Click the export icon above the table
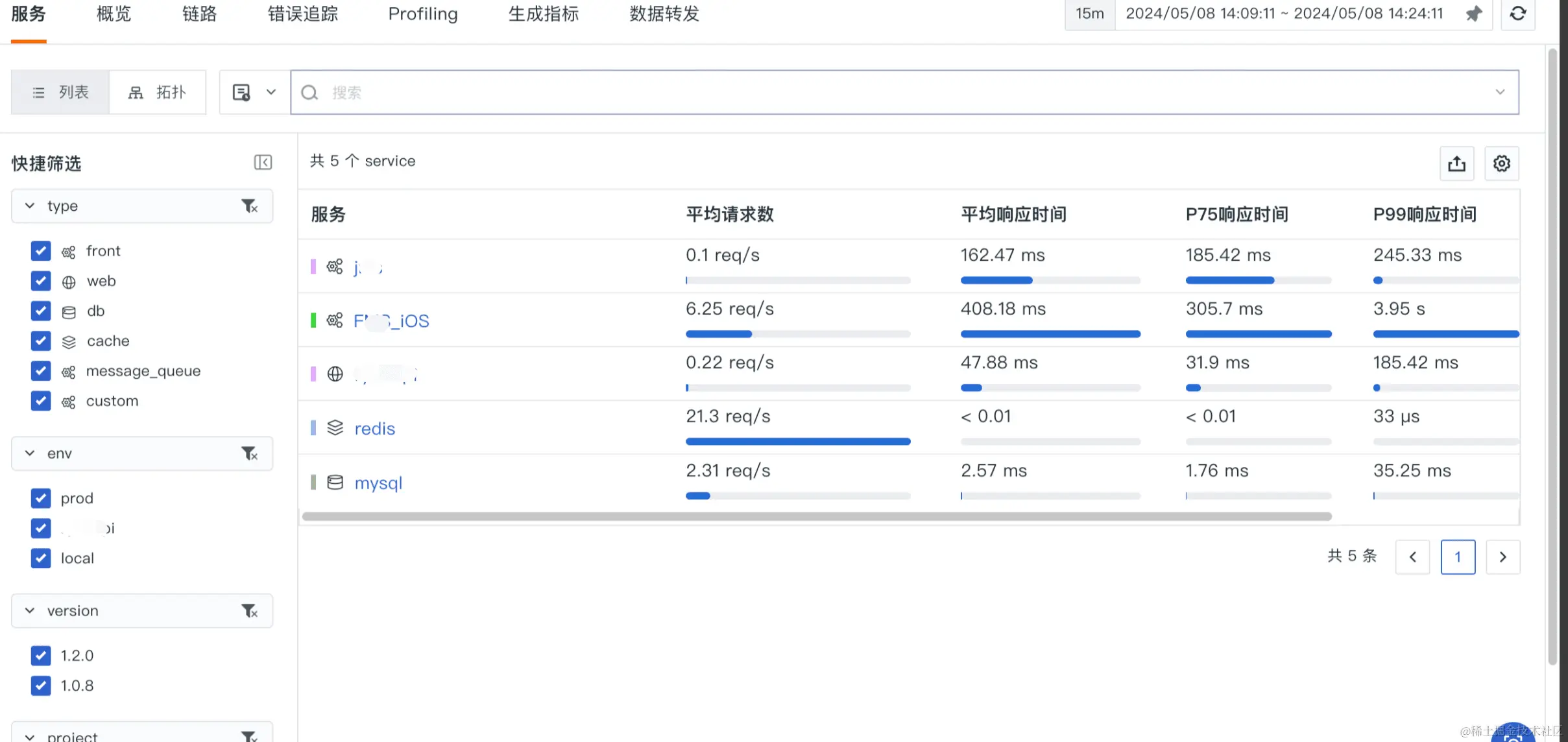The height and width of the screenshot is (742, 1568). pos(1456,163)
